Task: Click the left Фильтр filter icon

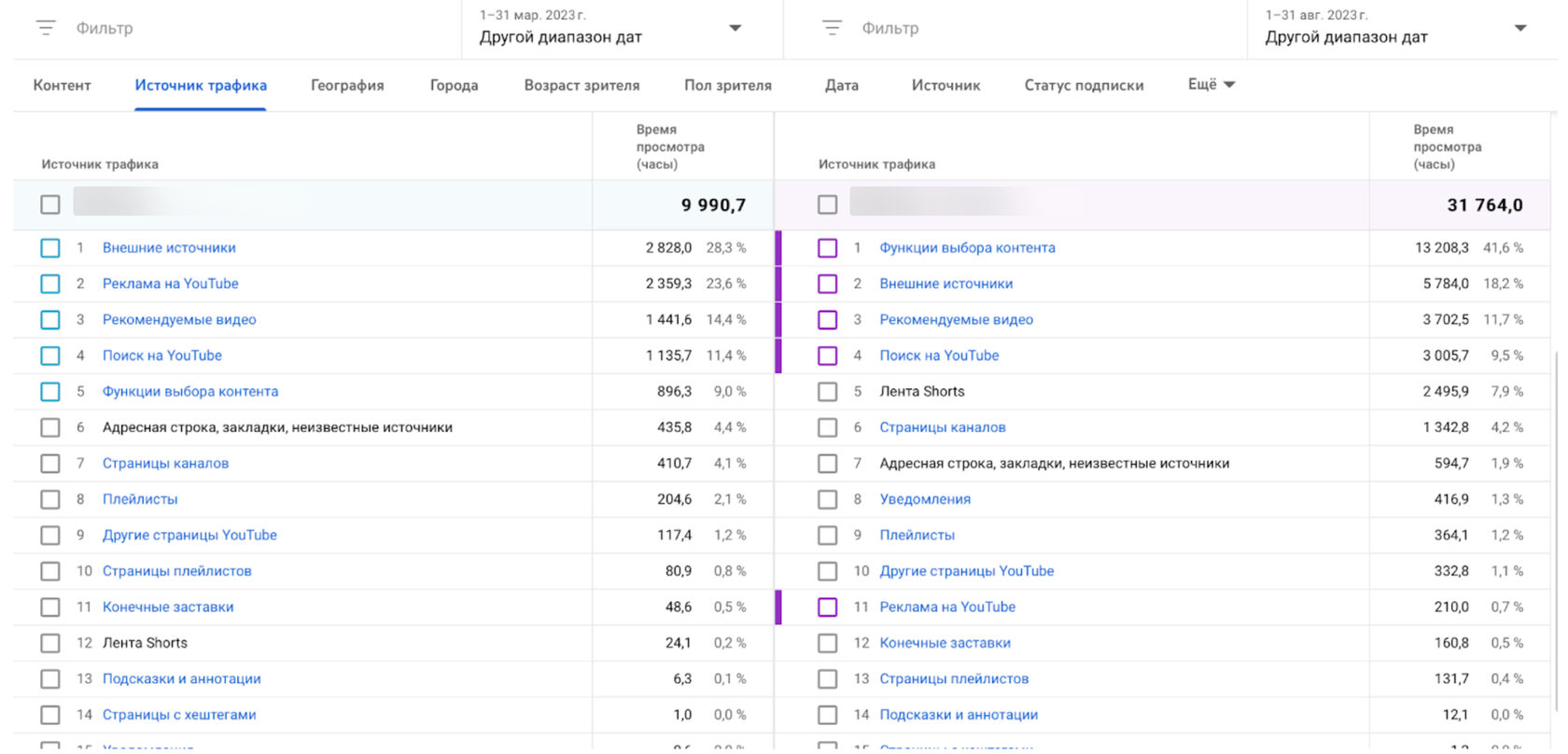Action: pos(46,28)
